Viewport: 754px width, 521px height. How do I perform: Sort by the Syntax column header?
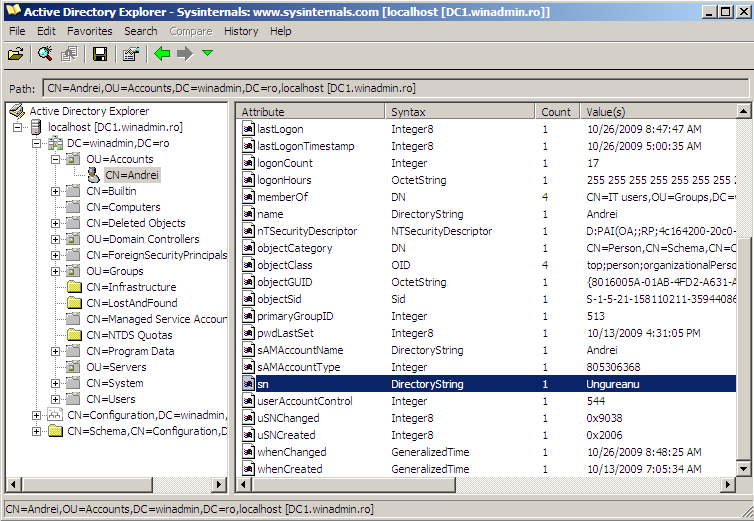[x=460, y=112]
